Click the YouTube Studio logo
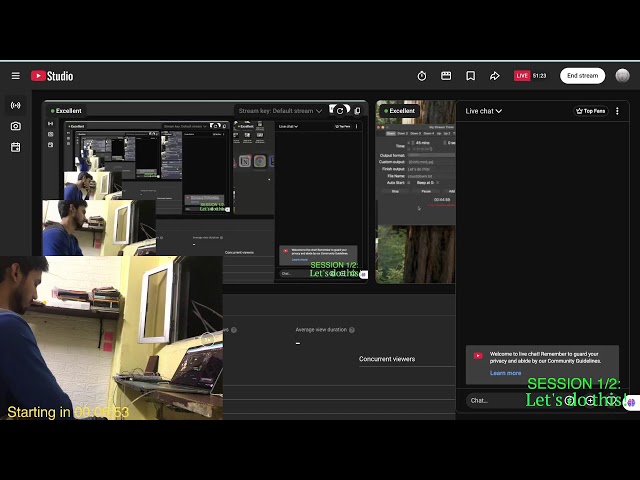 point(52,76)
